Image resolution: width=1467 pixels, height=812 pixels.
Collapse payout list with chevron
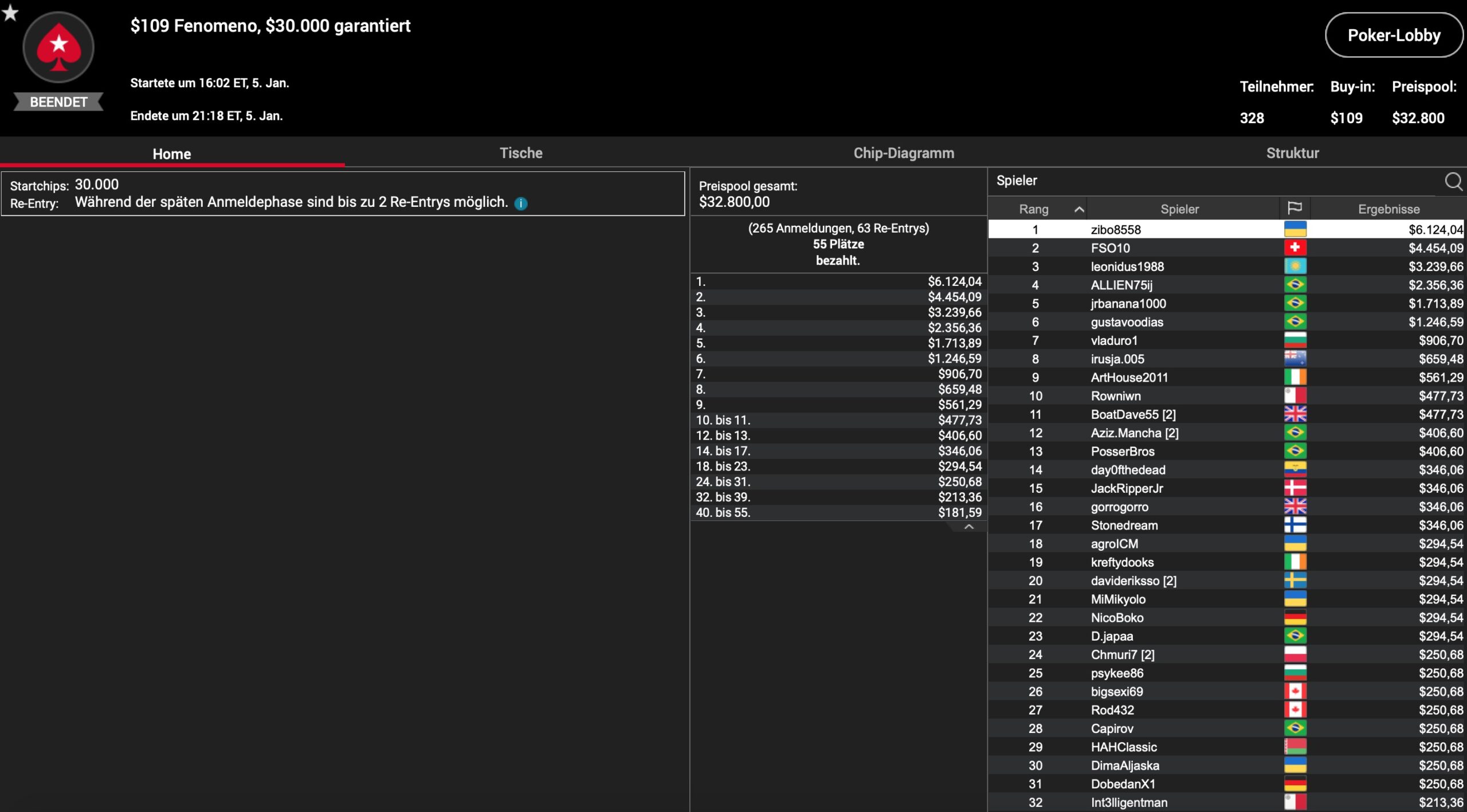coord(968,527)
